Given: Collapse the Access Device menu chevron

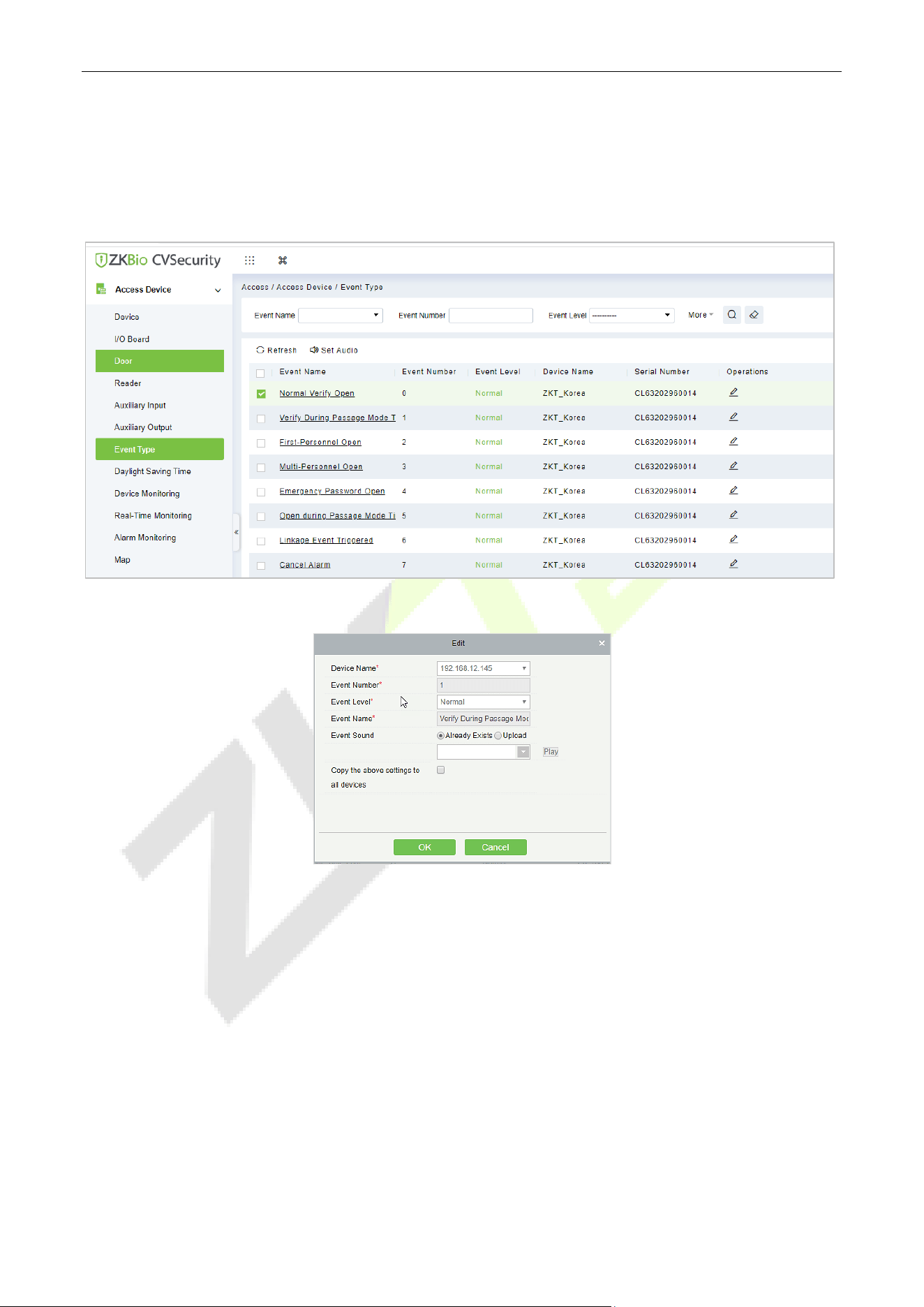Looking at the screenshot, I should pos(218,290).
